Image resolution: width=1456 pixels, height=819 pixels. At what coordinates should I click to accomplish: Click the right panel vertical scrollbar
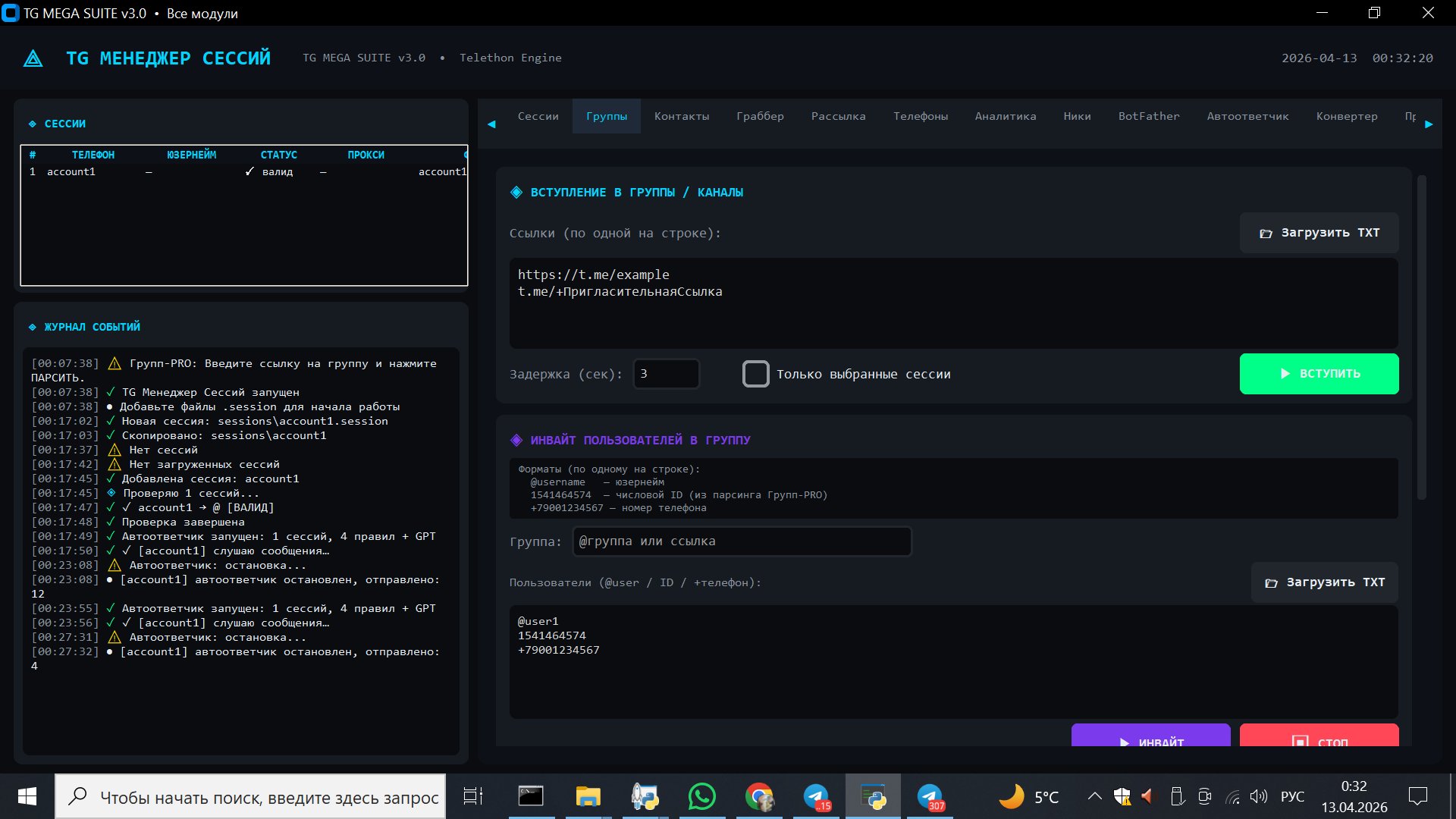click(x=1422, y=337)
